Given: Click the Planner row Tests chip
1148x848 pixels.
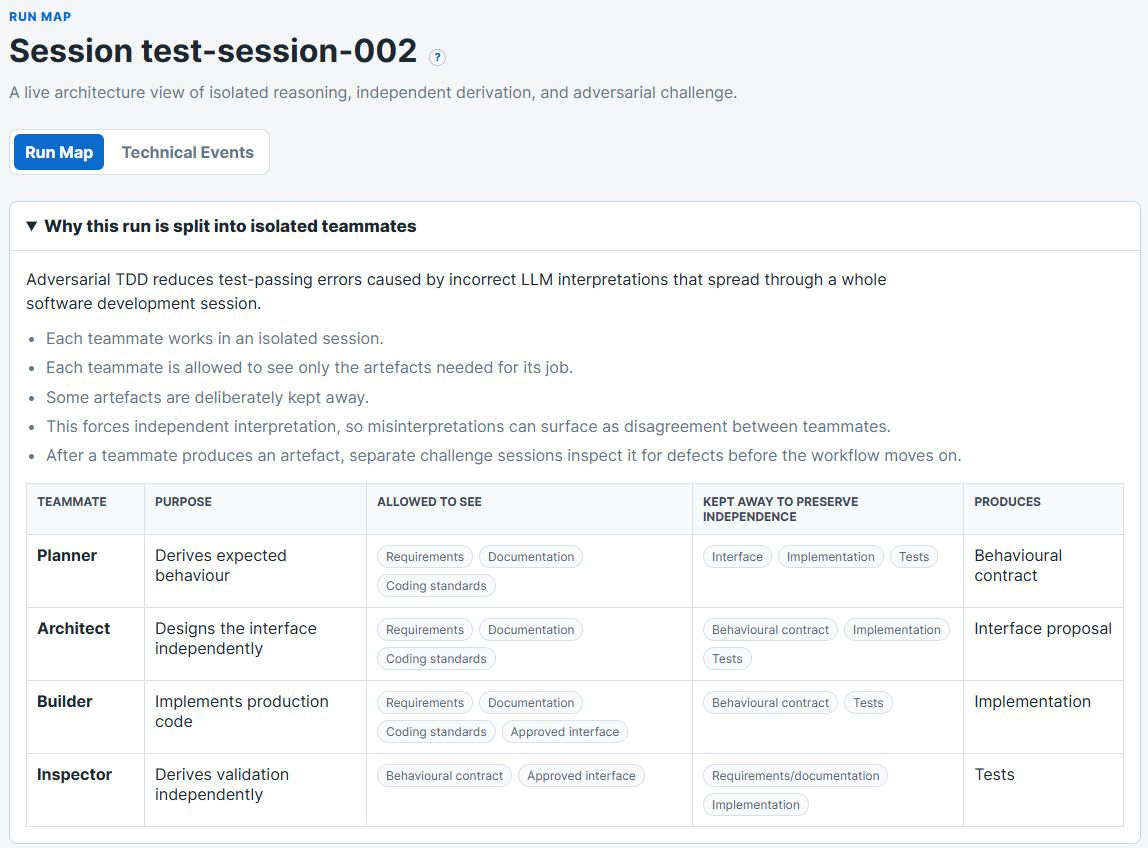Looking at the screenshot, I should (x=914, y=557).
